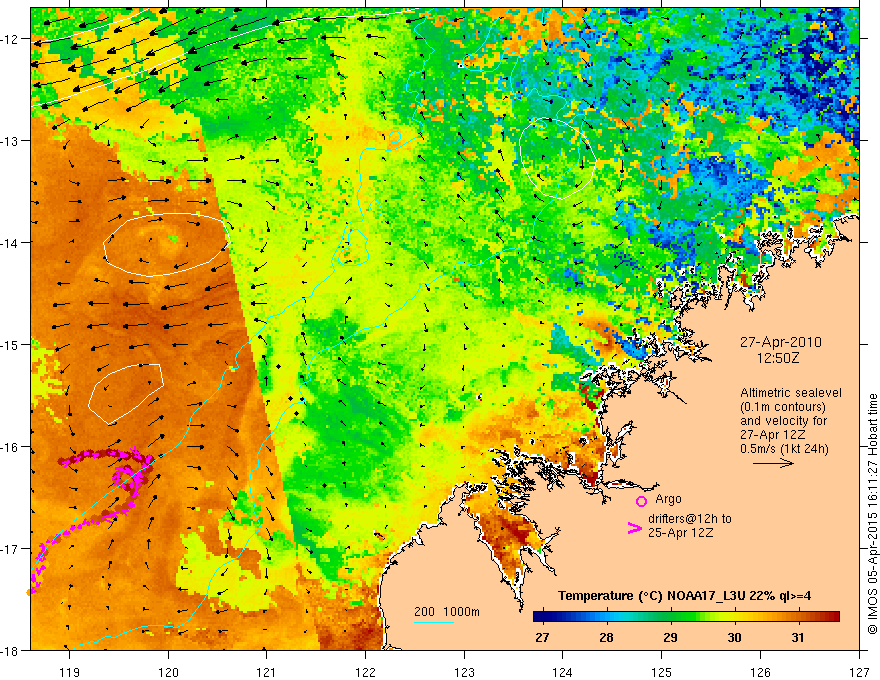880x680 pixels.
Task: Click latitude axis label '-18'
Action: coord(10,650)
